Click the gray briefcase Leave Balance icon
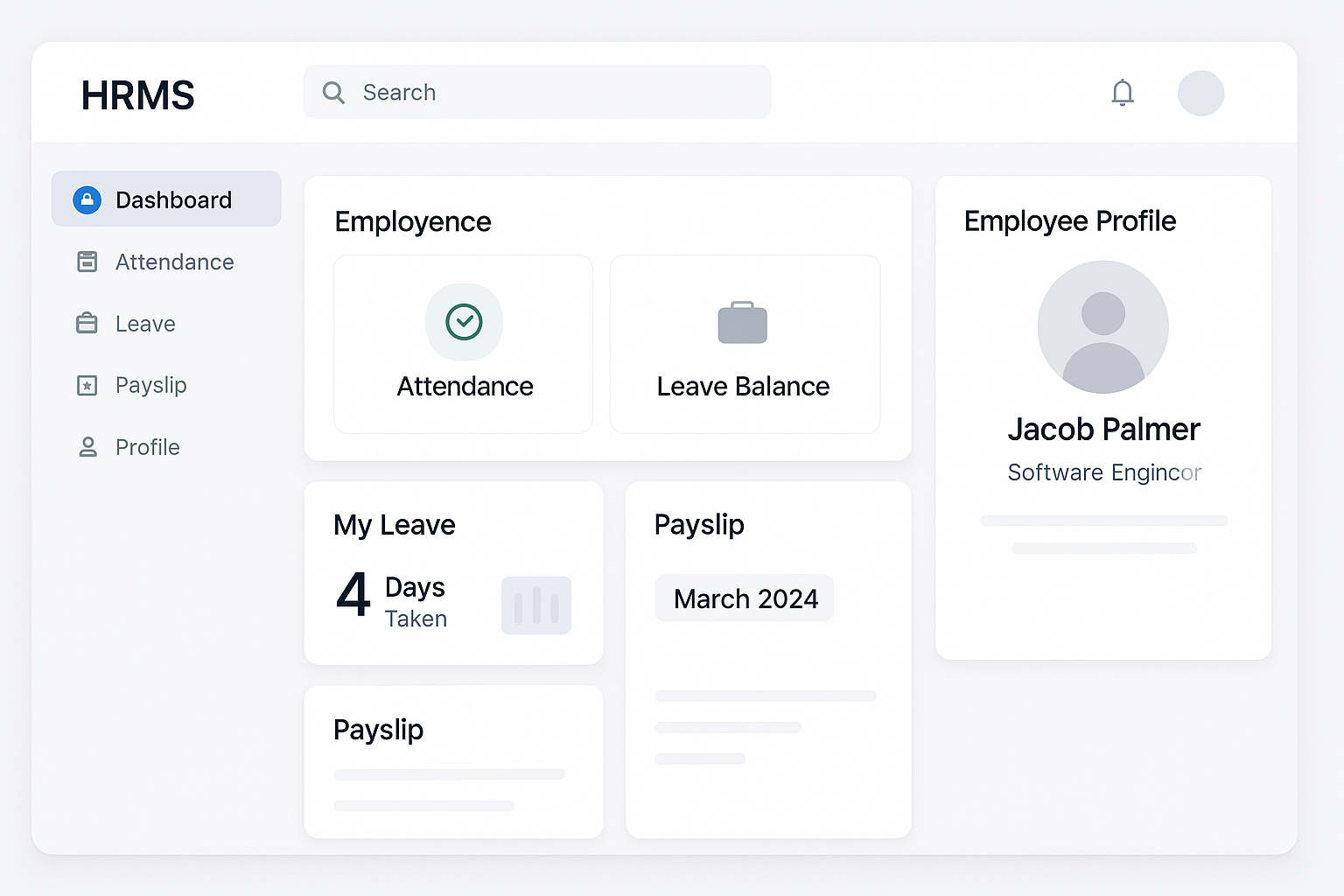The height and width of the screenshot is (896, 1344). [x=743, y=324]
